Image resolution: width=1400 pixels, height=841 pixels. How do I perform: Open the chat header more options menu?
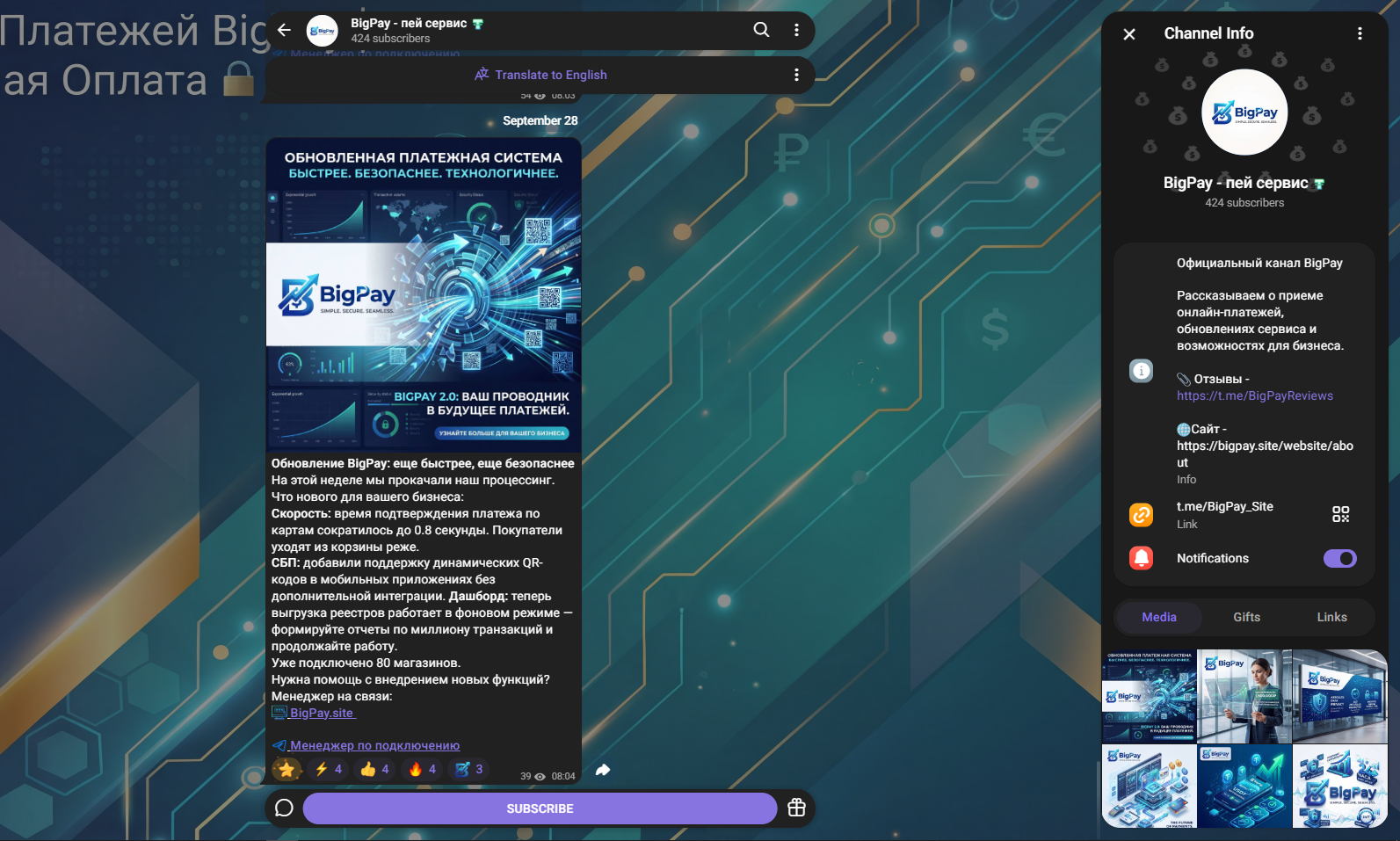(796, 30)
